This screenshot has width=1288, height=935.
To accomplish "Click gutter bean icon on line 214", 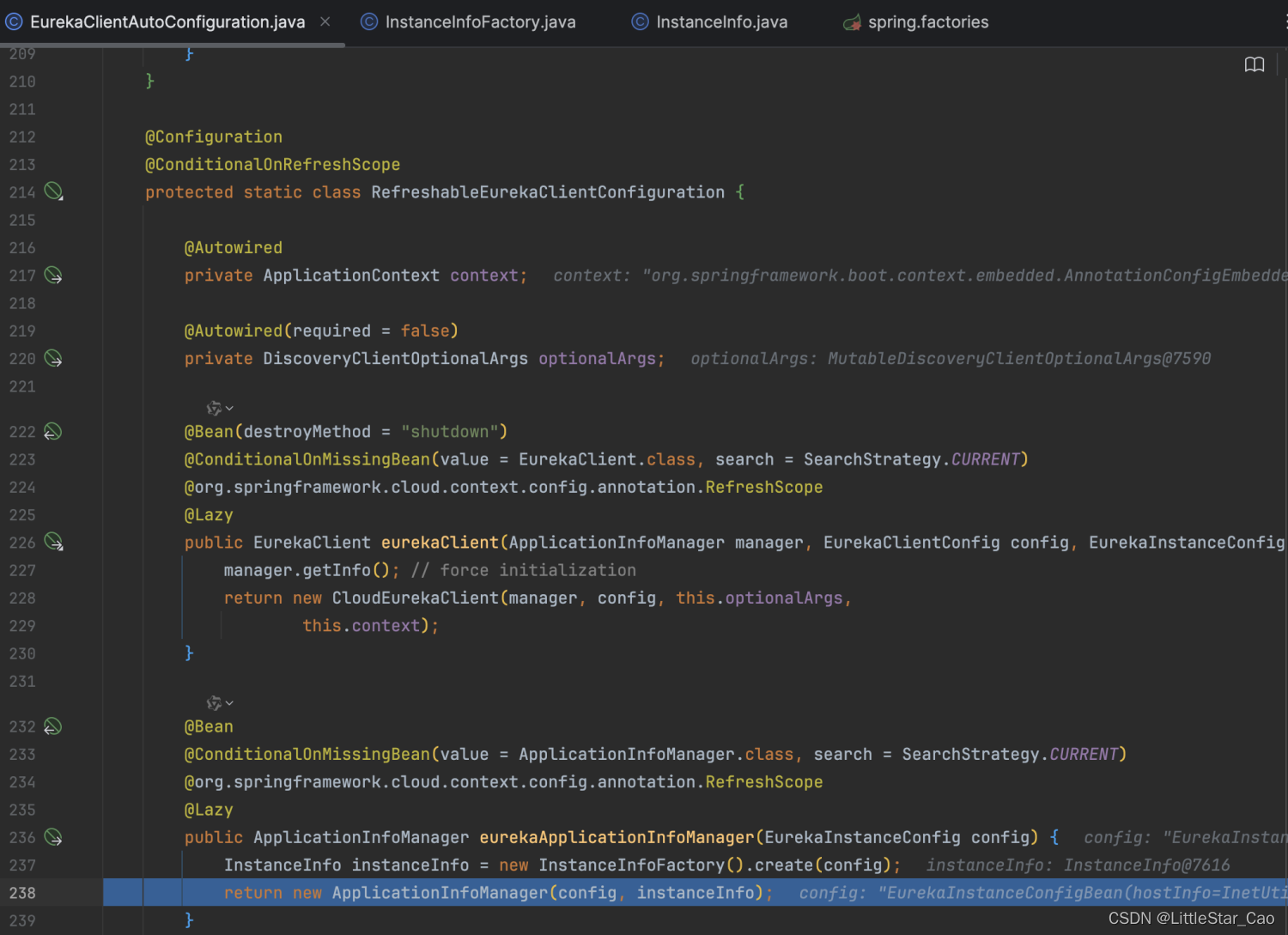I will pos(53,191).
